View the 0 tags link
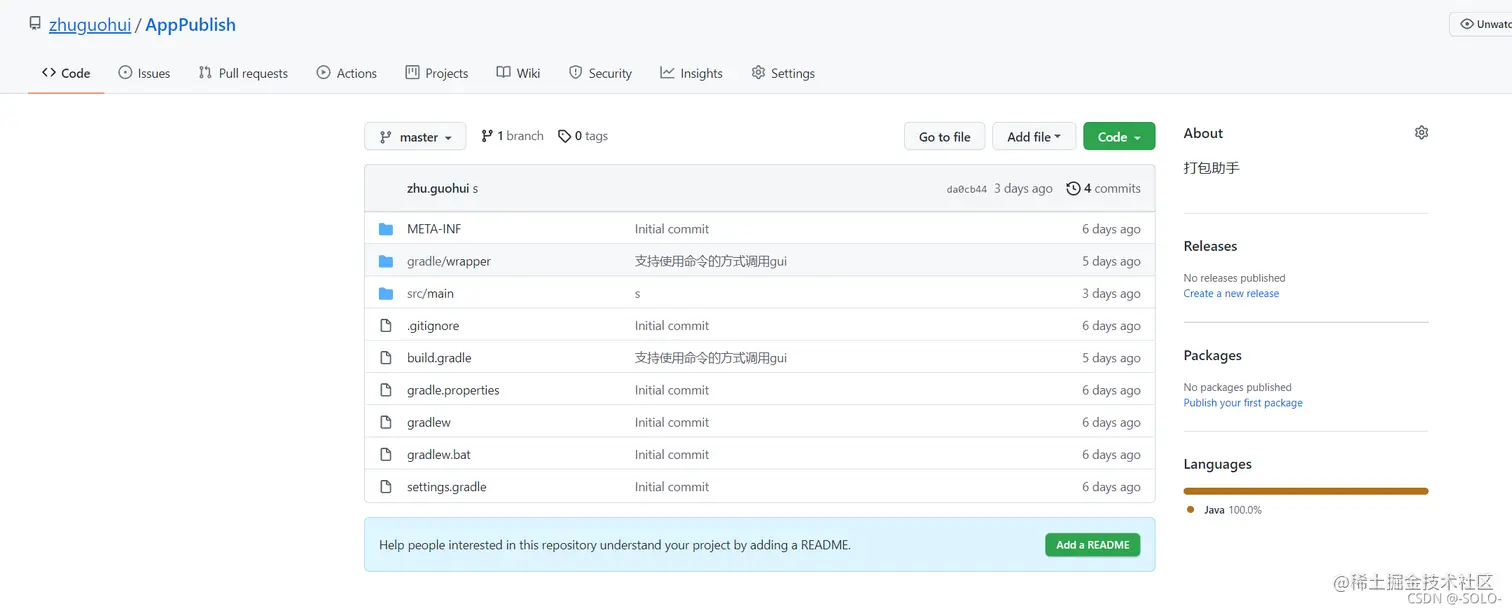Image resolution: width=1512 pixels, height=611 pixels. tap(583, 136)
